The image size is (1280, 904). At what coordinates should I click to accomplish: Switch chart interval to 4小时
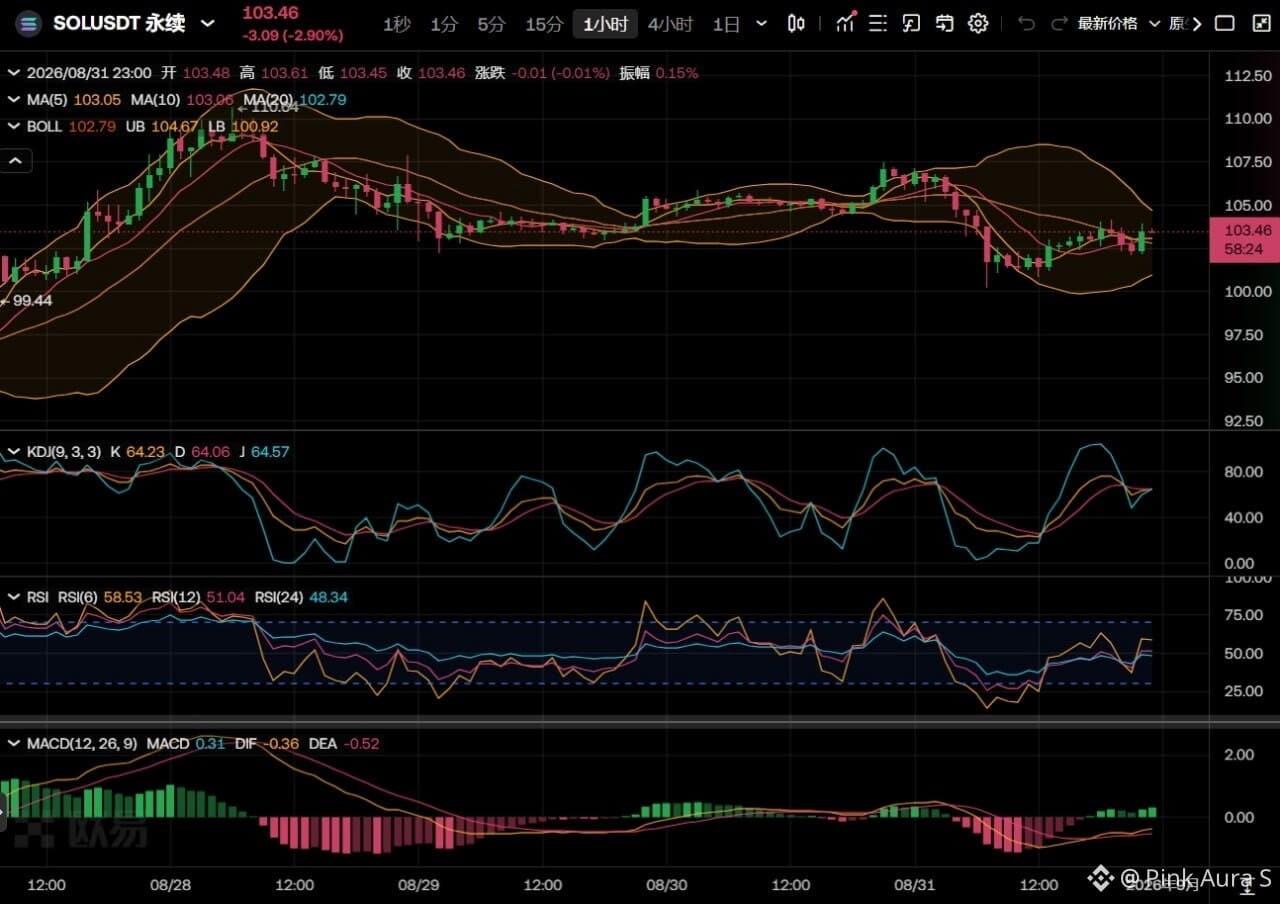(x=670, y=24)
